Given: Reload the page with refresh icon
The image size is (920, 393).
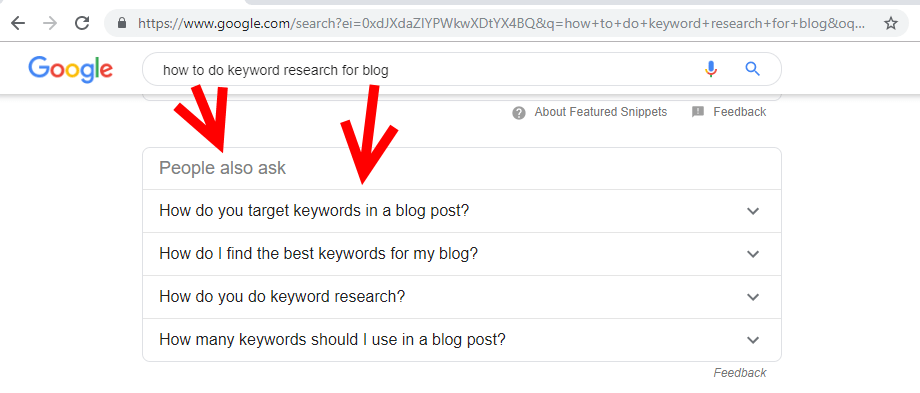Looking at the screenshot, I should click(x=82, y=23).
